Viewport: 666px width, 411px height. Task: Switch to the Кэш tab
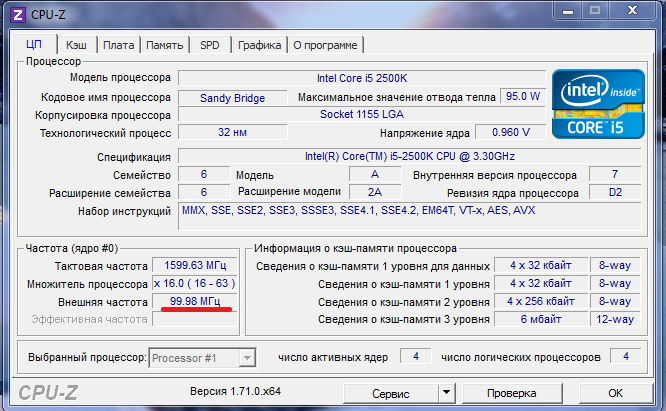(x=76, y=45)
